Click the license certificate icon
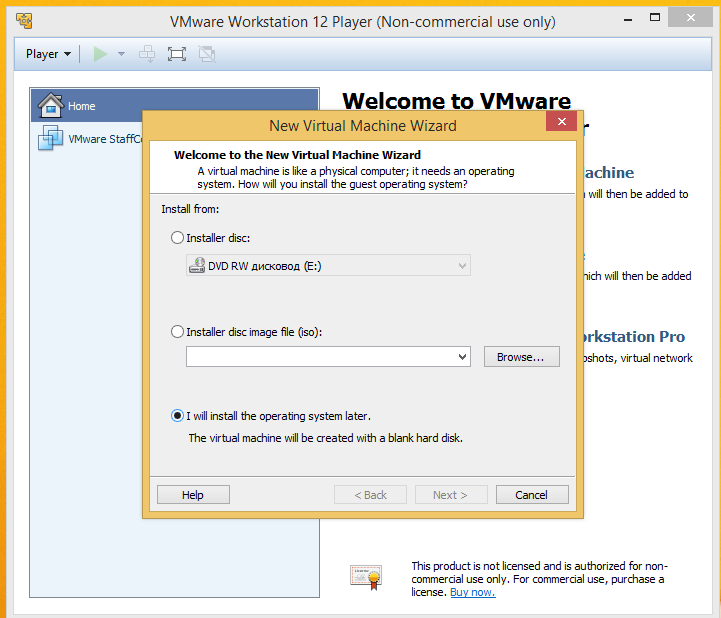721x618 pixels. pos(366,577)
